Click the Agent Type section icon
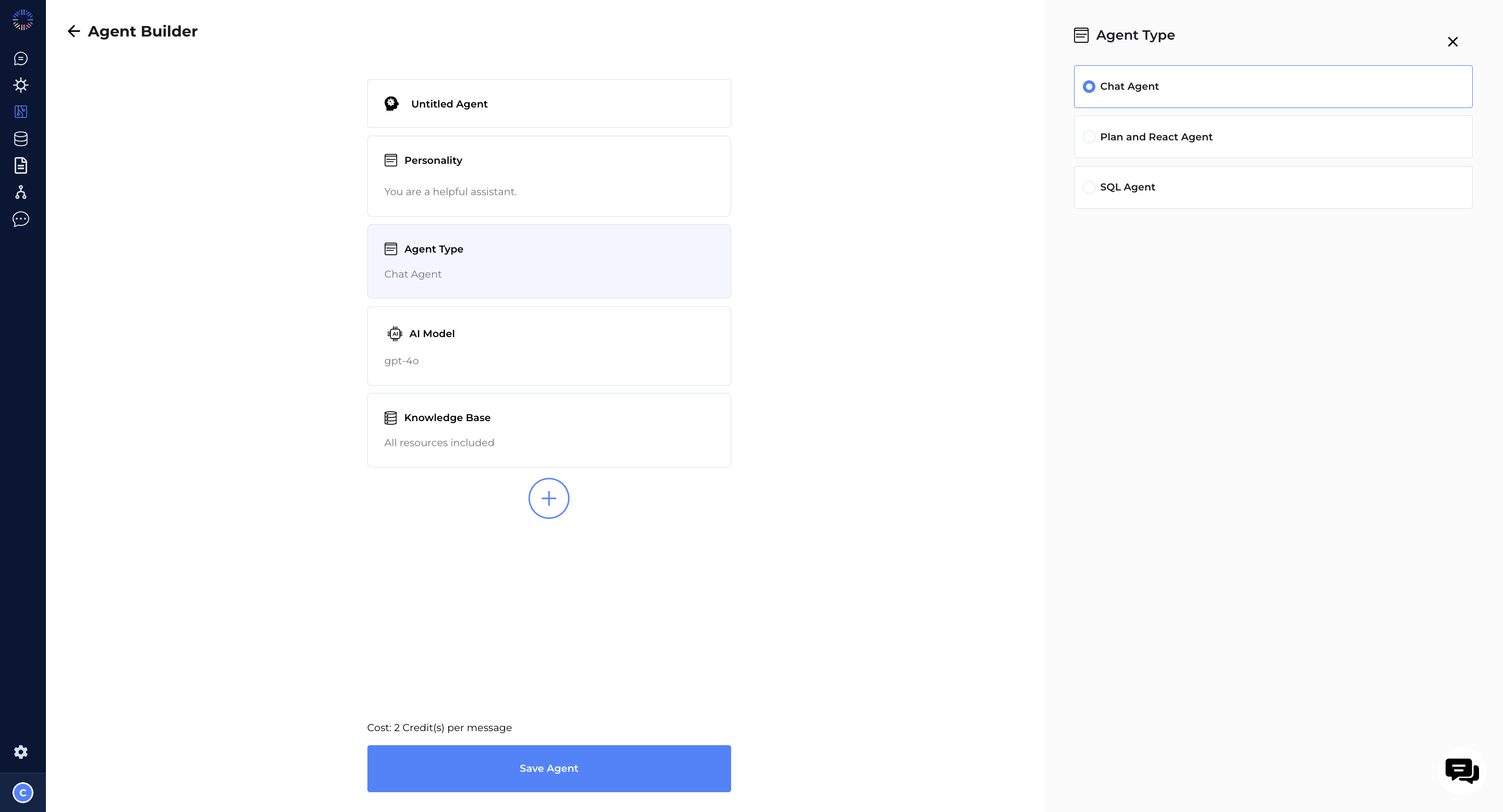This screenshot has height=812, width=1503. click(390, 249)
